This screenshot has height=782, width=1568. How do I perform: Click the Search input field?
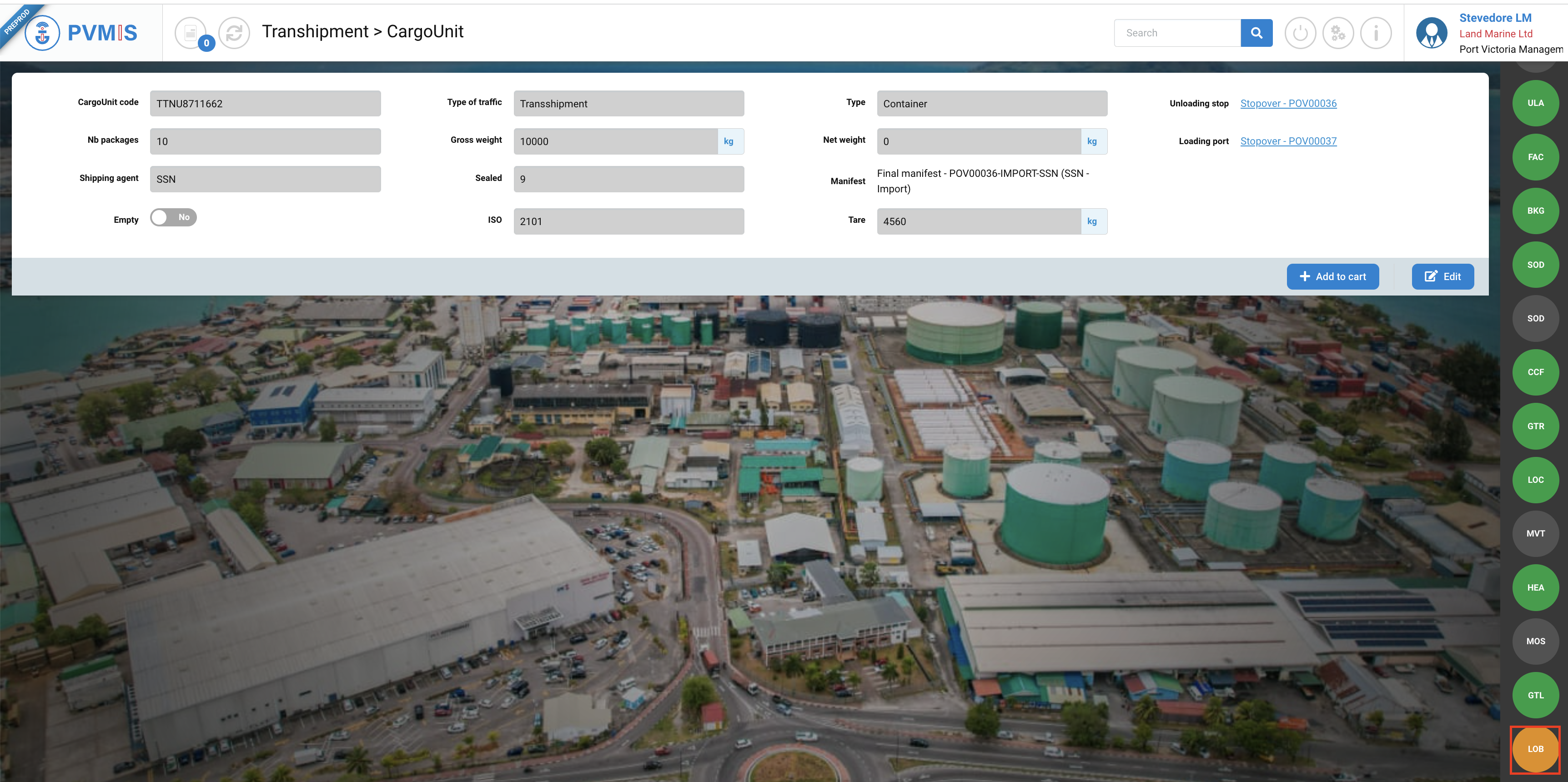(1176, 33)
